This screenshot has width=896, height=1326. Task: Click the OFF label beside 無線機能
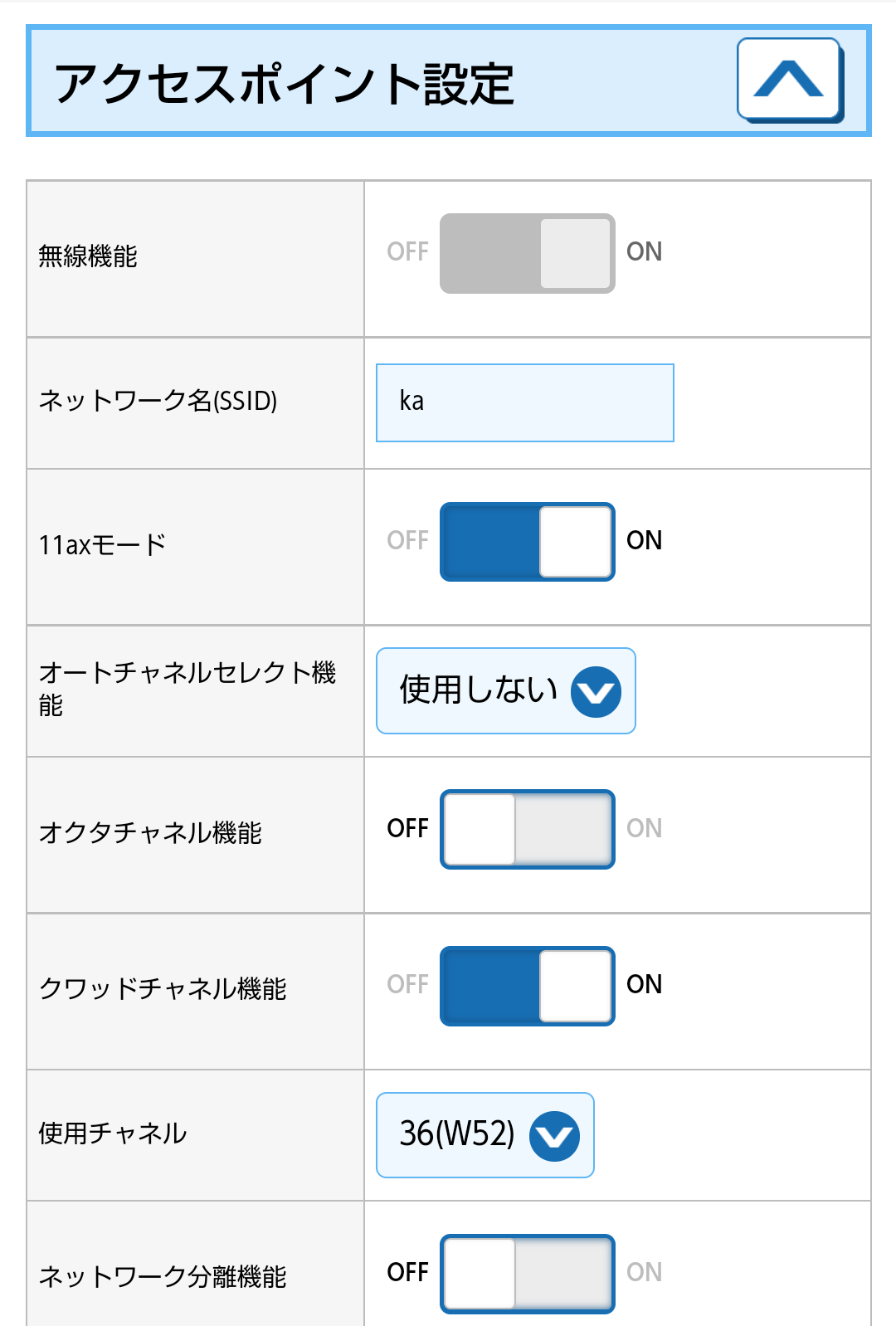tap(407, 252)
